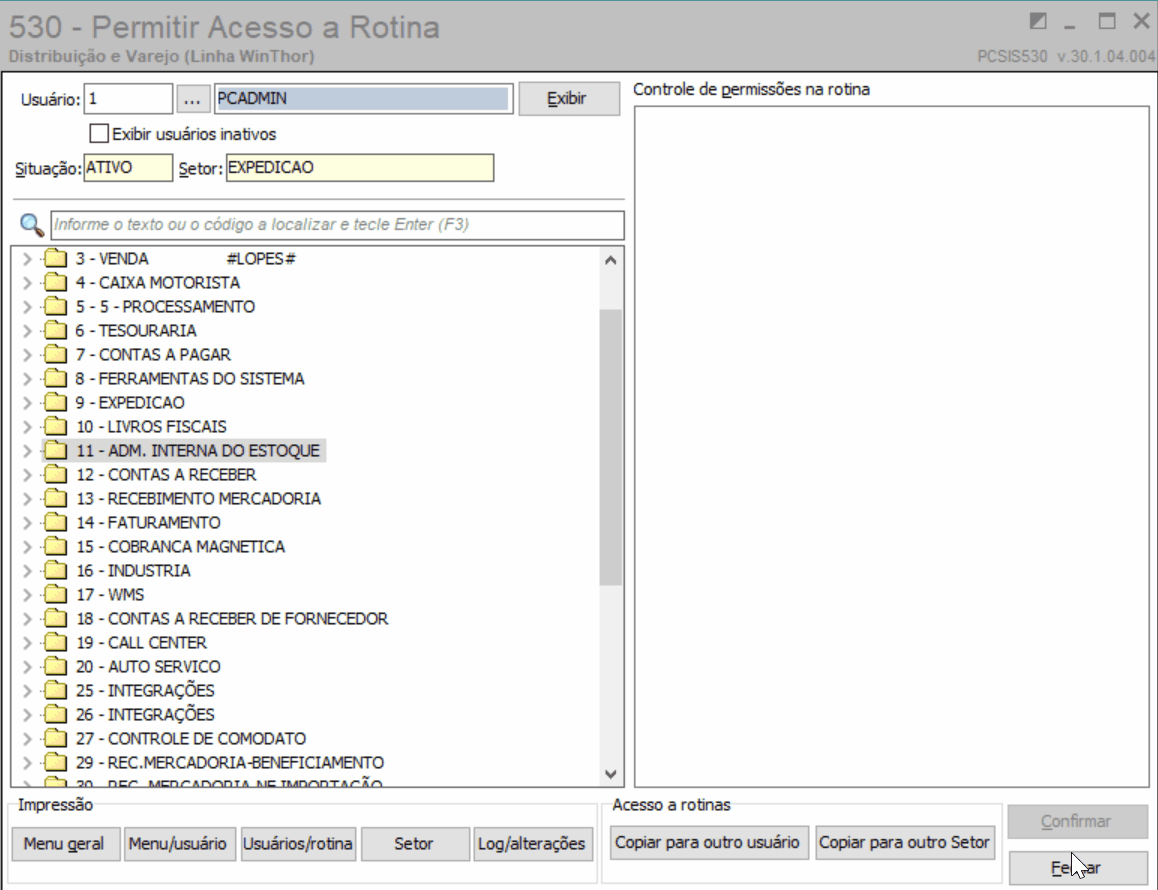Click the Menu/usuário button
Viewport: 1158px width, 890px height.
tap(178, 843)
